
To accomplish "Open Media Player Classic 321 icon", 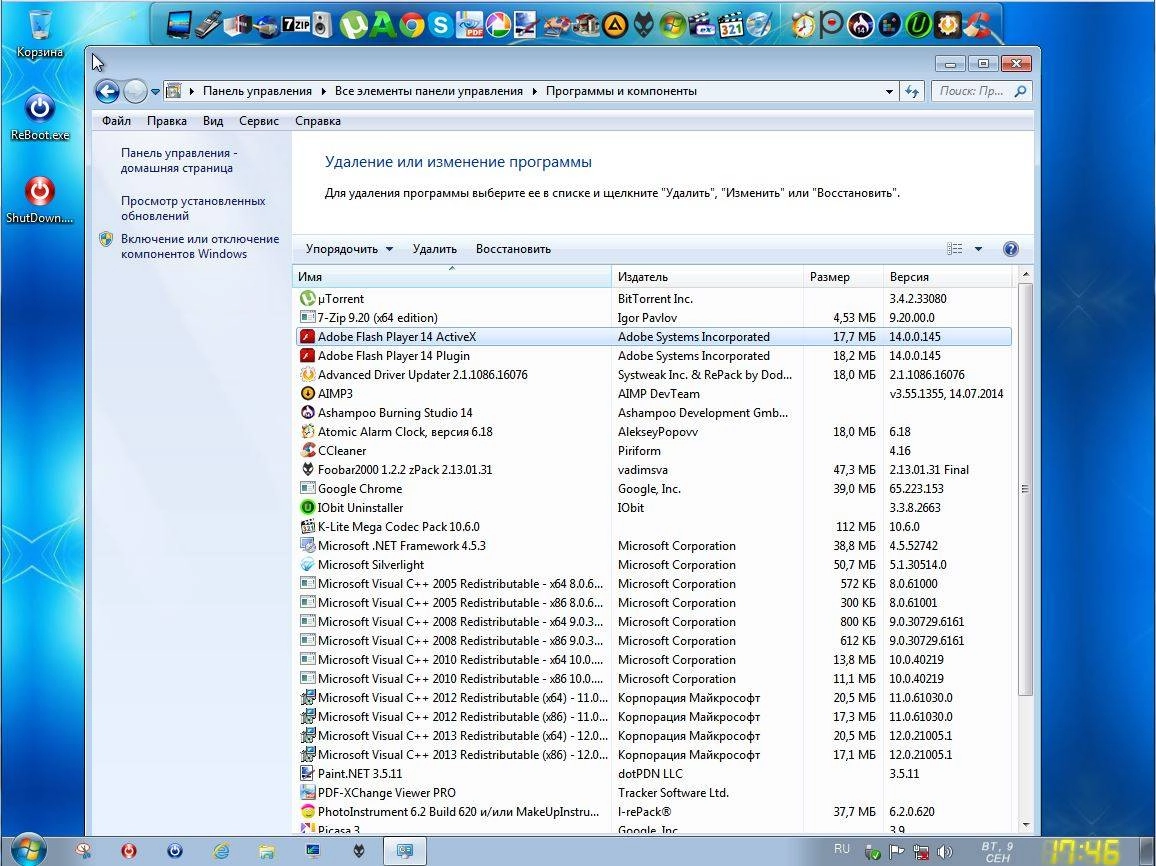I will (x=731, y=25).
